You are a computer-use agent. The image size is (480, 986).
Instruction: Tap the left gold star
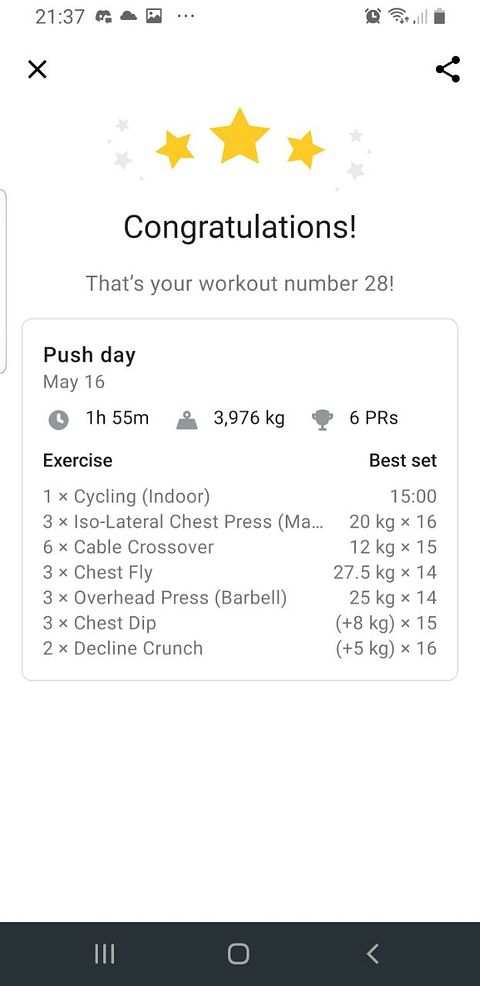175,150
